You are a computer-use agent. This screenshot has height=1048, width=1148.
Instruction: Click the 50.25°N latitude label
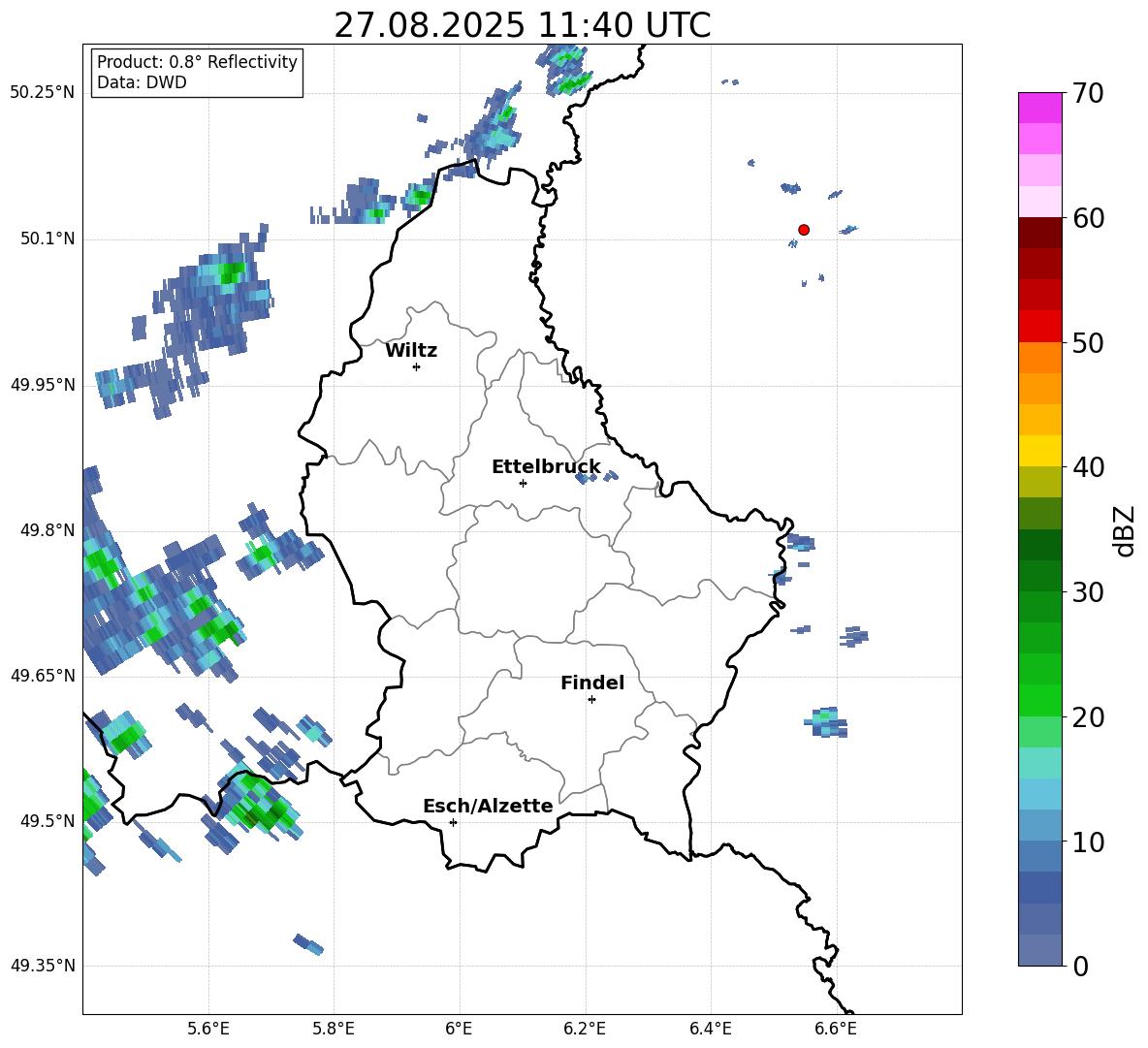[x=43, y=93]
